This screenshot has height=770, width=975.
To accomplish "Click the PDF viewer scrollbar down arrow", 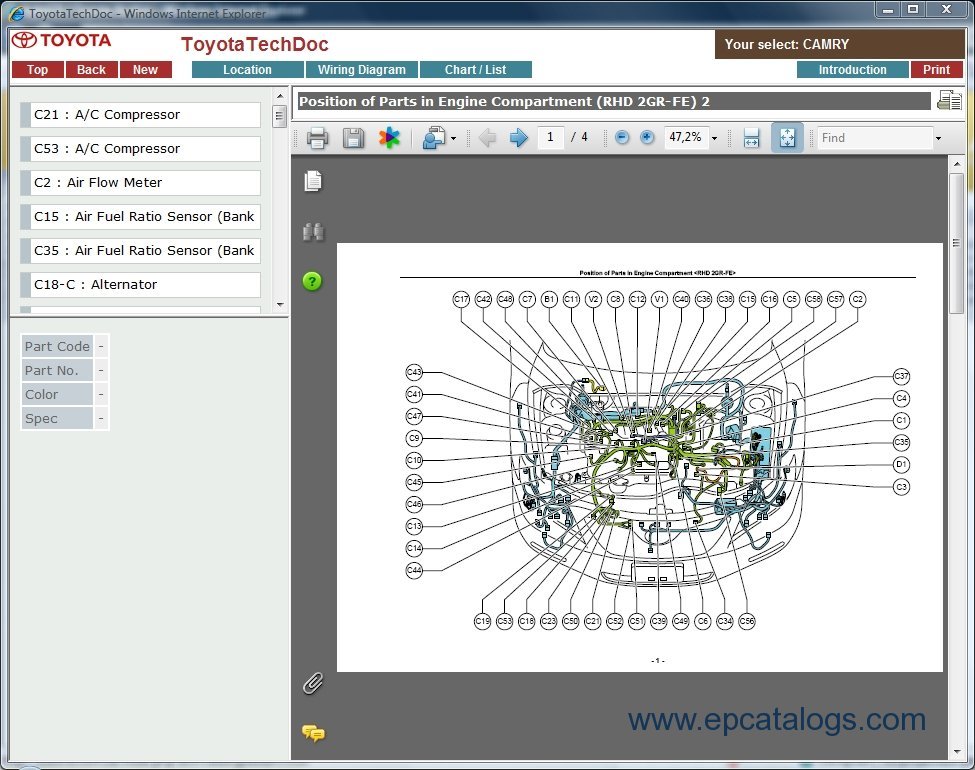I will (x=956, y=753).
